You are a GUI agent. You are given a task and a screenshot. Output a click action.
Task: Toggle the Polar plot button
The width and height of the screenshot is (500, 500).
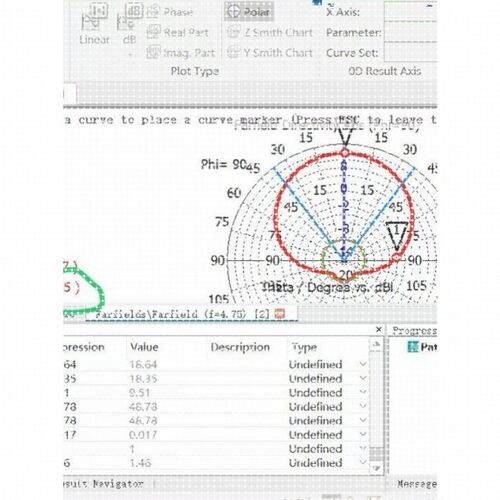click(x=249, y=12)
